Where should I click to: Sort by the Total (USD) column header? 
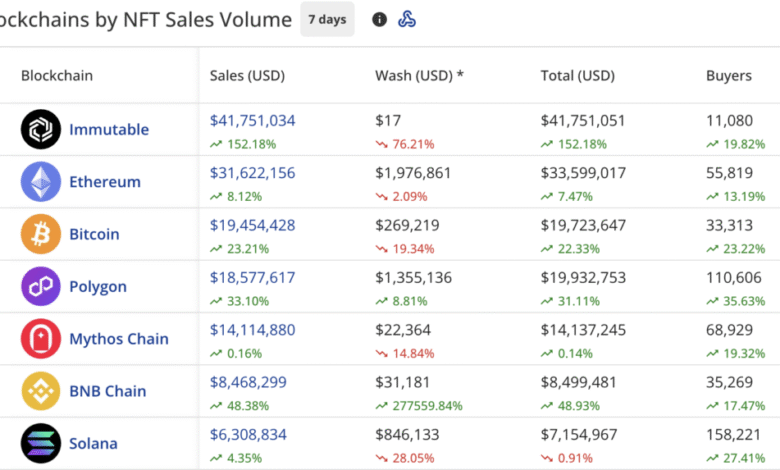pos(578,76)
